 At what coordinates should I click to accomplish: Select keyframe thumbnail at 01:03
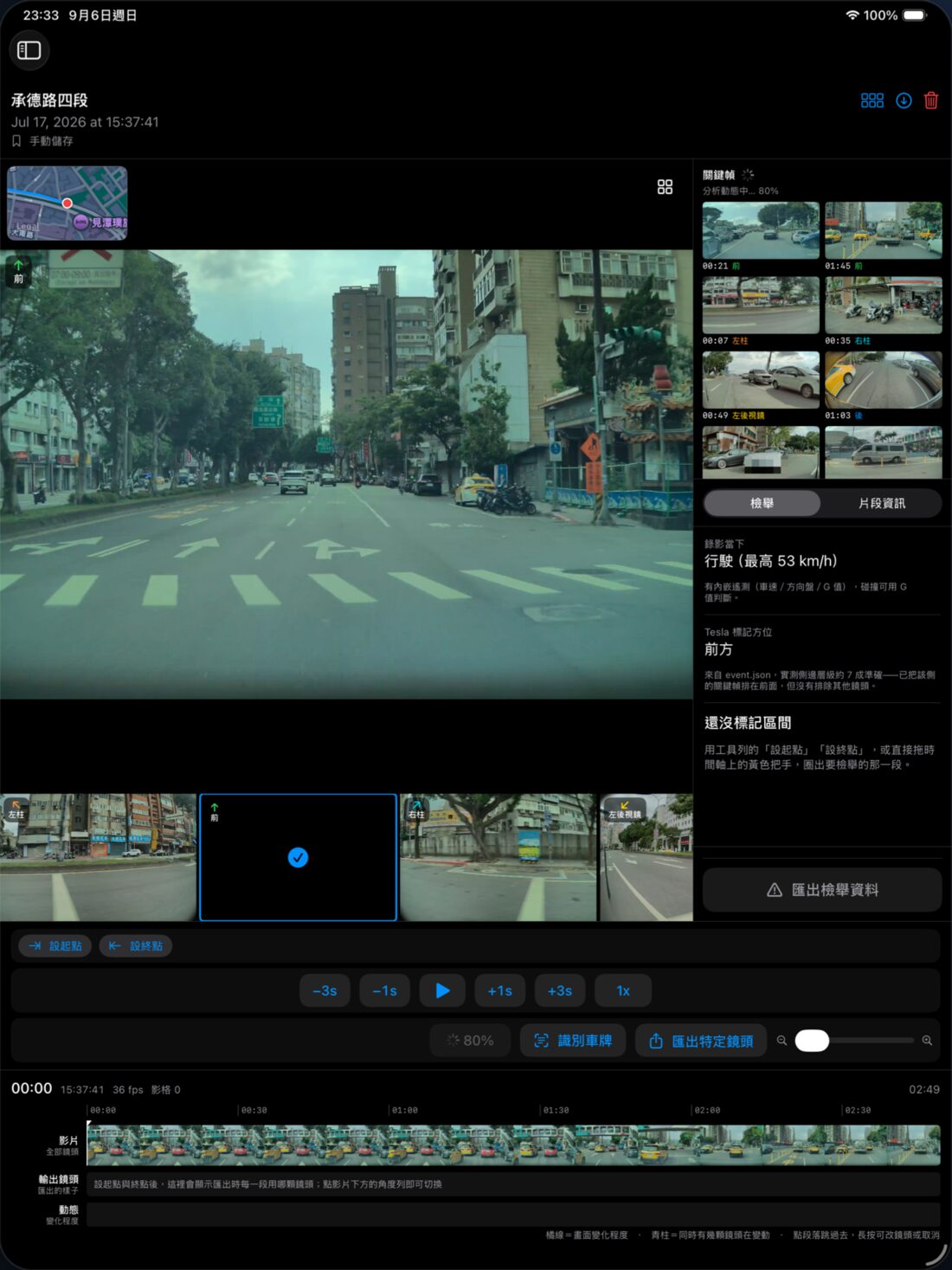tap(884, 379)
